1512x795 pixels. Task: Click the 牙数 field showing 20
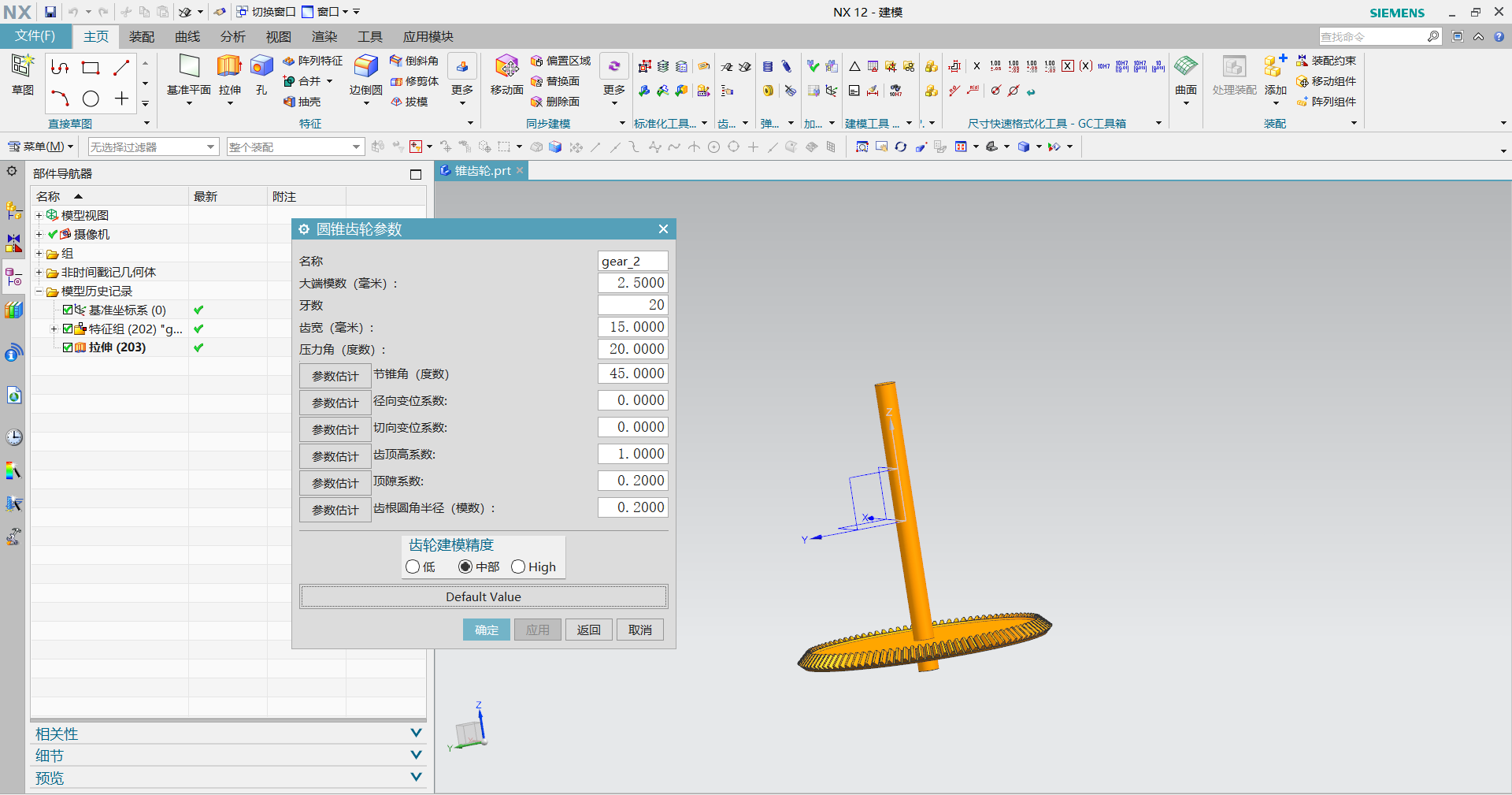[633, 304]
